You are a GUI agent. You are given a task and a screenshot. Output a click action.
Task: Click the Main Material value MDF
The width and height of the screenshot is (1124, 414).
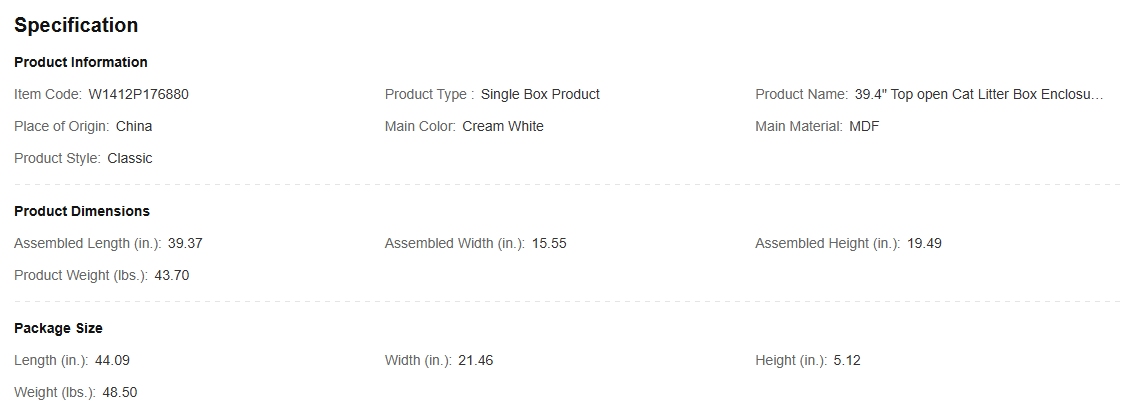tap(865, 127)
